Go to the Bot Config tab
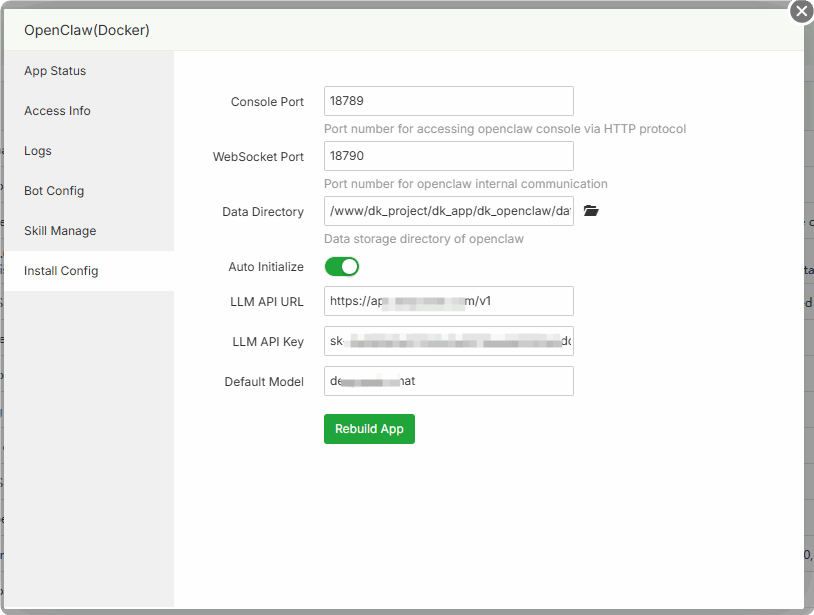This screenshot has height=615, width=814. point(54,191)
